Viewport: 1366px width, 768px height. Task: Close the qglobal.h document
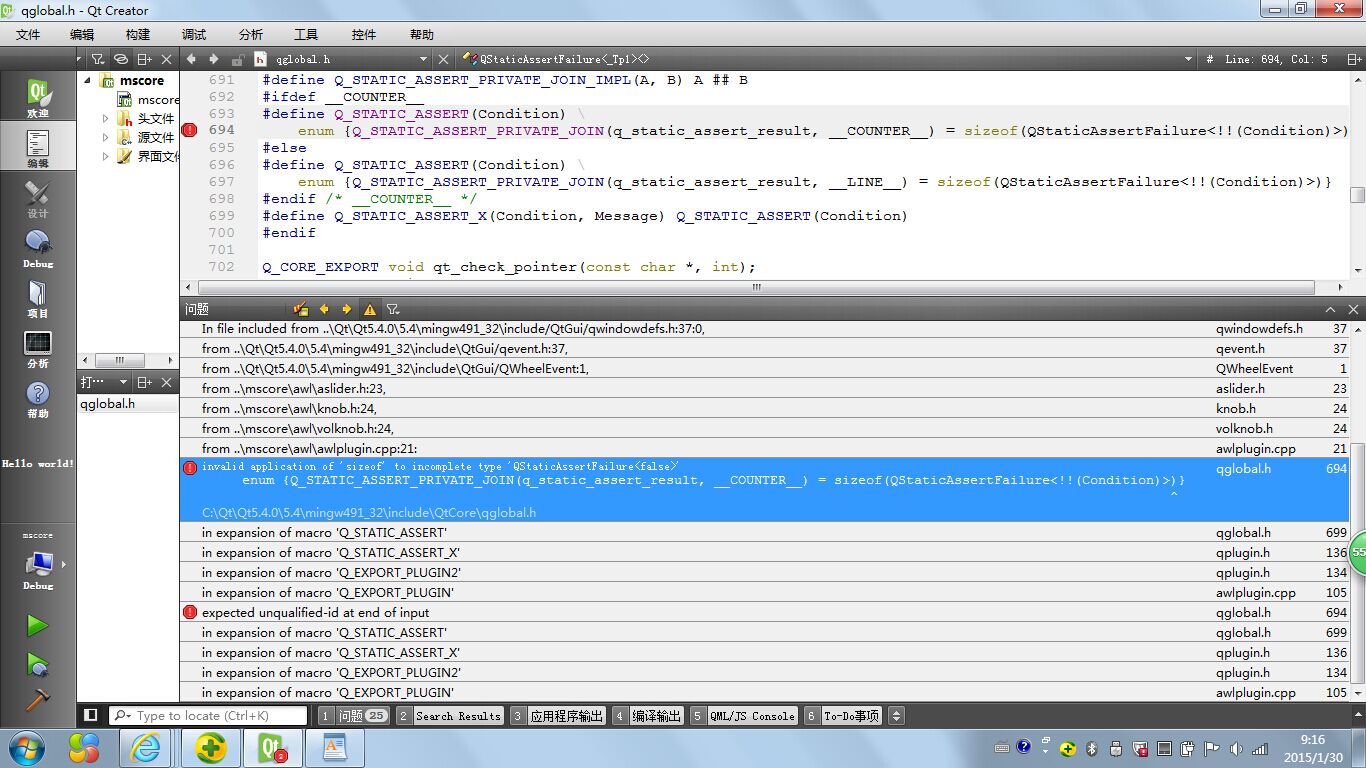444,59
